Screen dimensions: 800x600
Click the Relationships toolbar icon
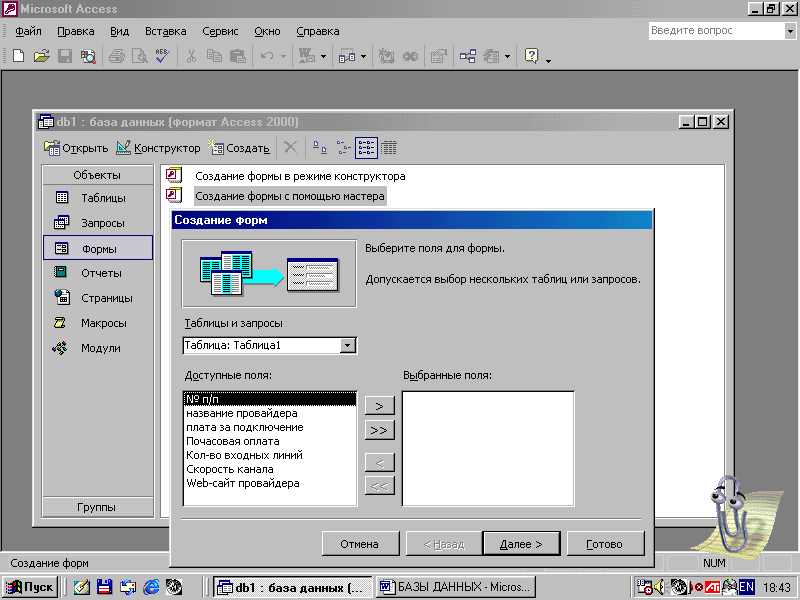pos(468,56)
